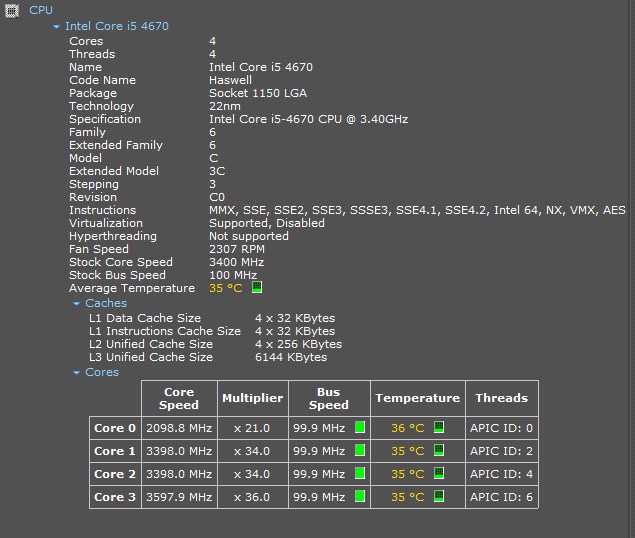Click the 6144 KBytes L3 cache value
Image resolution: width=635 pixels, height=538 pixels.
click(x=291, y=357)
